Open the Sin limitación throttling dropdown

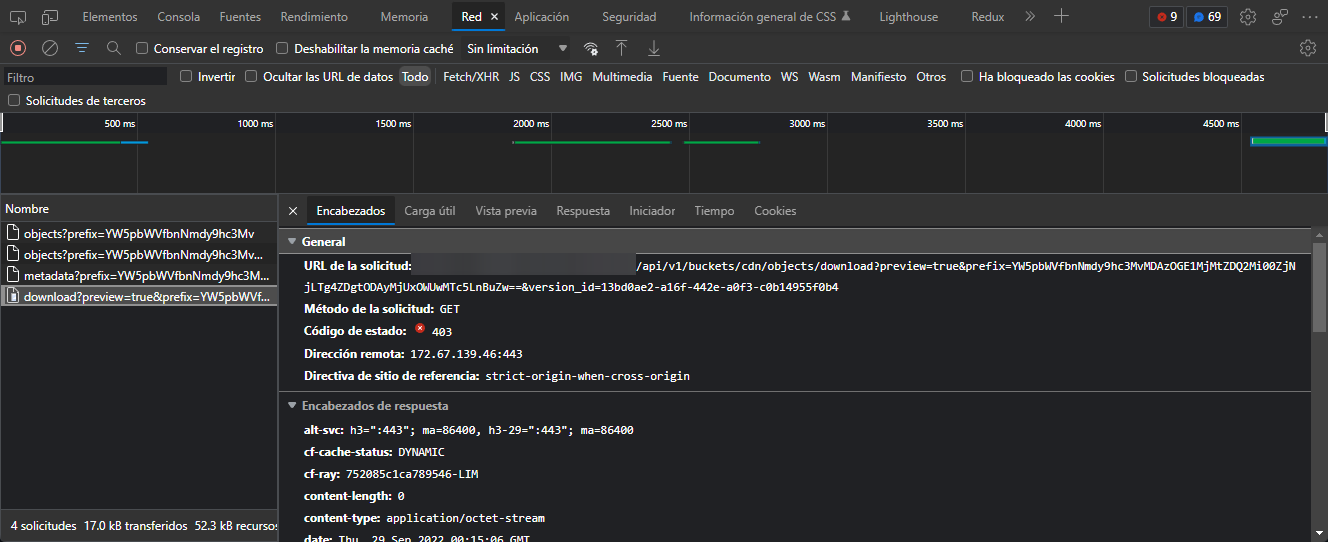(x=517, y=48)
